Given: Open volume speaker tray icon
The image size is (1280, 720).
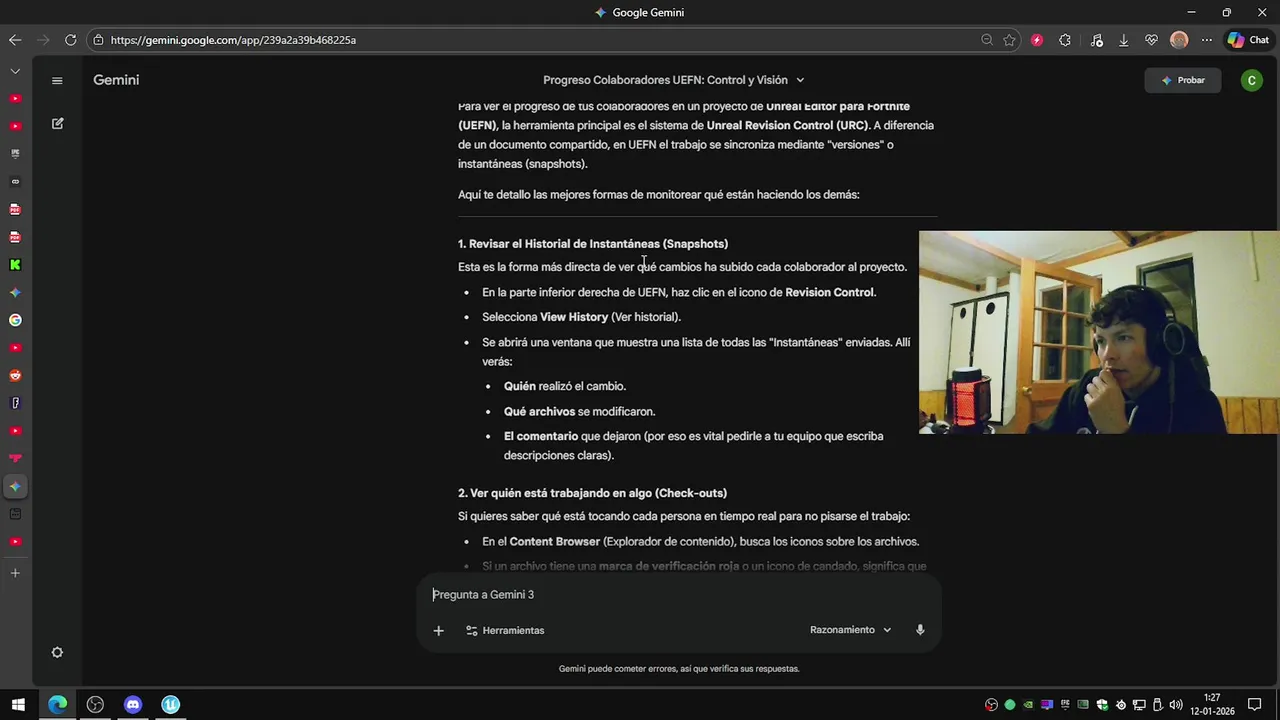Looking at the screenshot, I should tap(1176, 704).
